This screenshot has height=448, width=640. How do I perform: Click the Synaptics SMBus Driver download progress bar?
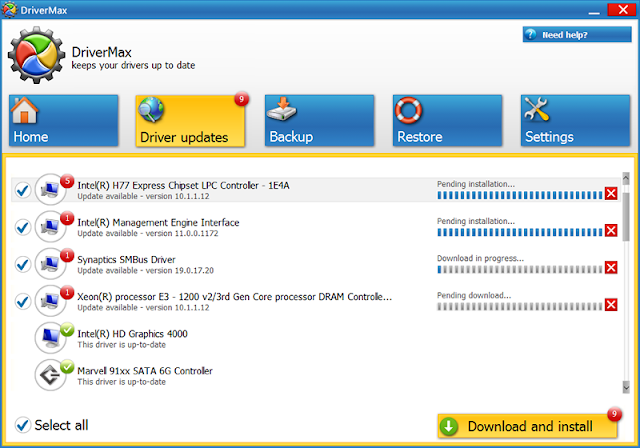520,269
